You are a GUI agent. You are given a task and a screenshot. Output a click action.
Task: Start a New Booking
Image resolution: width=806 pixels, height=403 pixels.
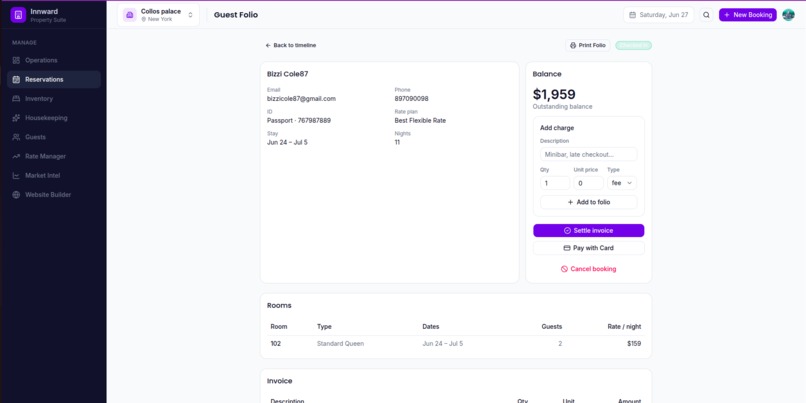point(747,15)
